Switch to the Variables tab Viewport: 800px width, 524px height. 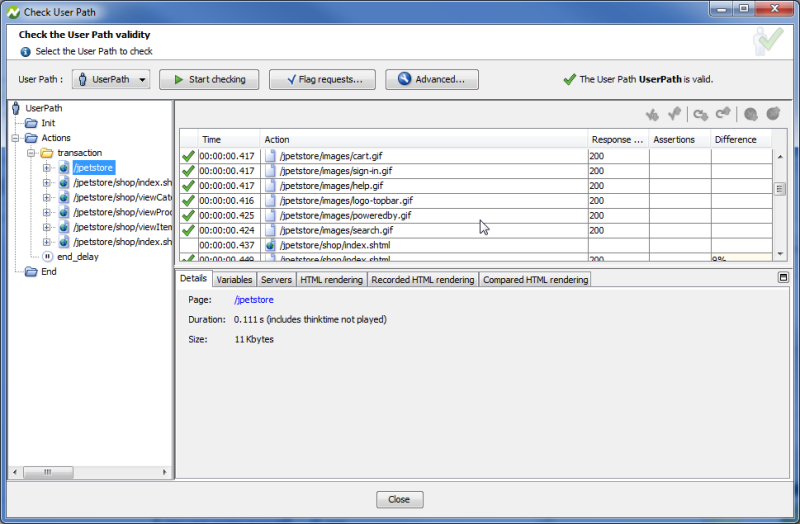pyautogui.click(x=234, y=280)
